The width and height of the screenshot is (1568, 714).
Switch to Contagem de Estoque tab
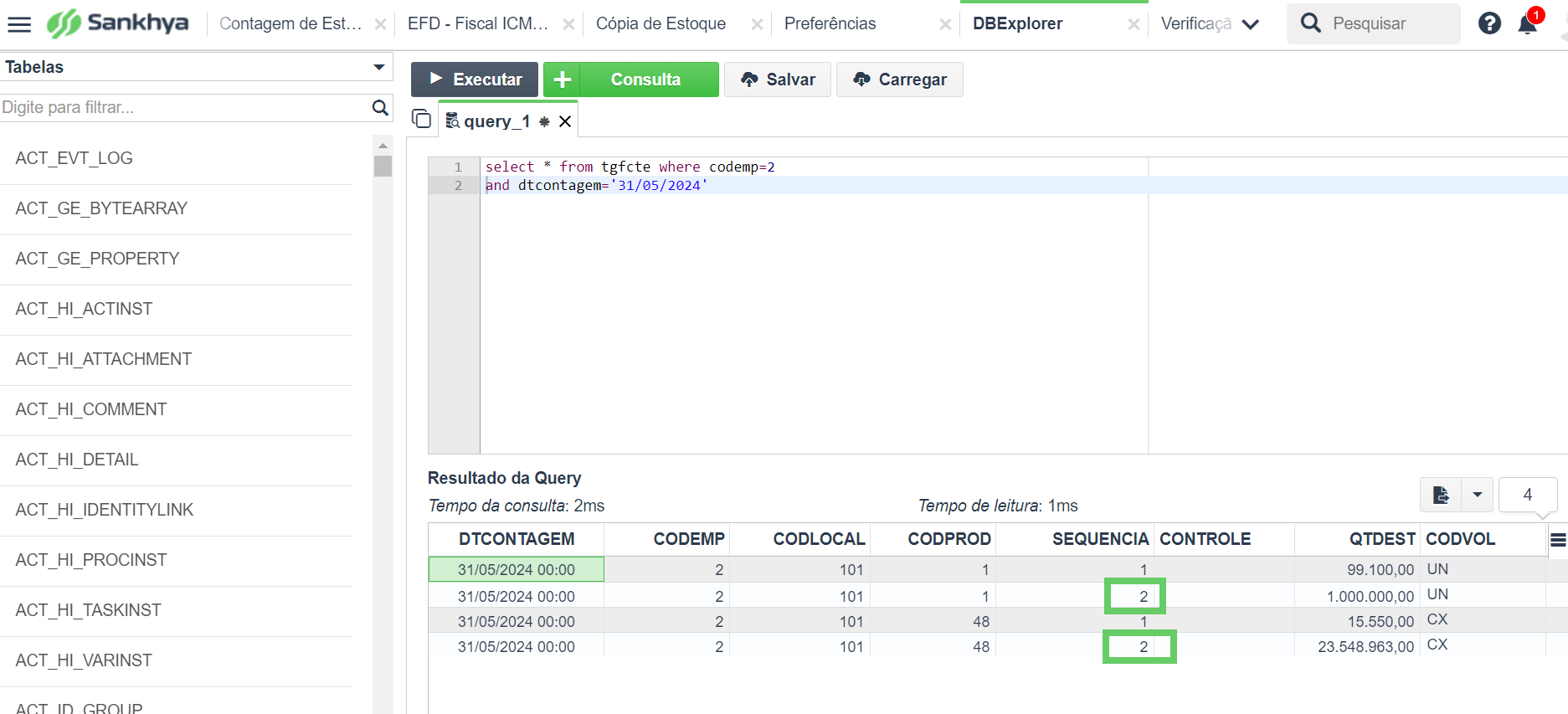[290, 23]
